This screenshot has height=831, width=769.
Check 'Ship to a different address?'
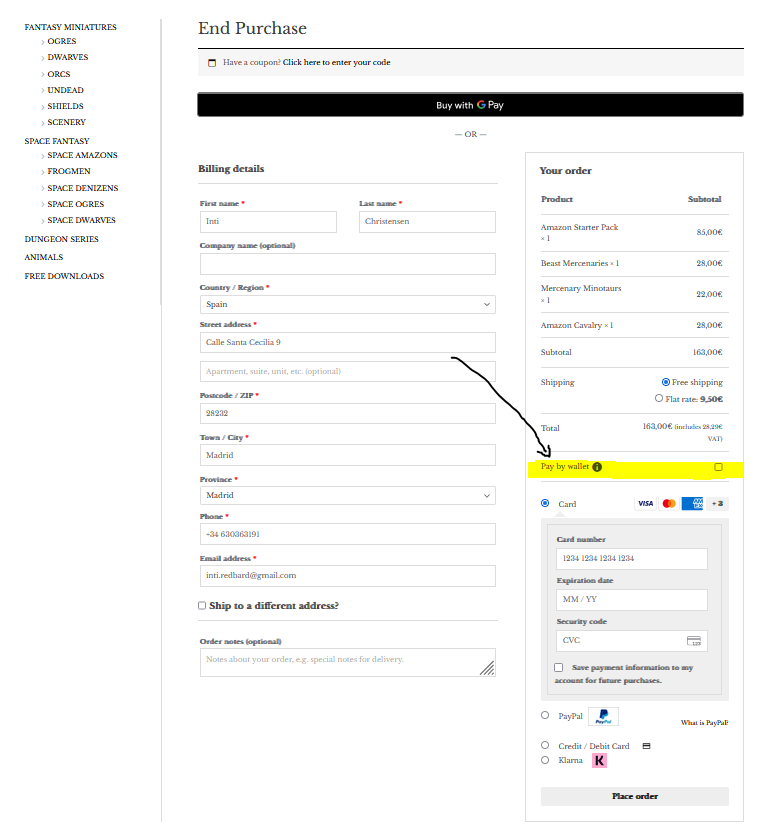(x=202, y=605)
